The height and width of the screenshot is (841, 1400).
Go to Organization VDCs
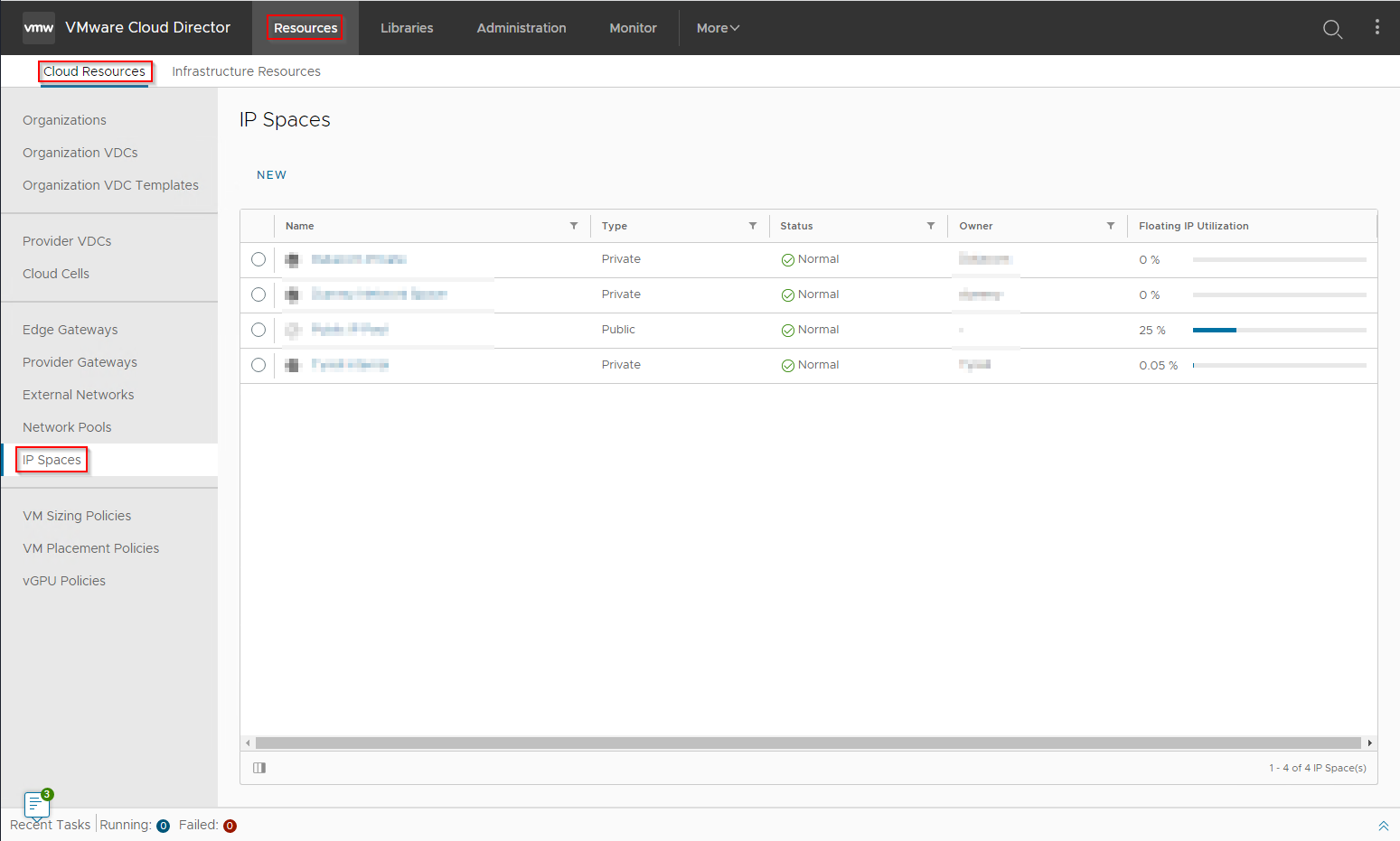coord(80,153)
